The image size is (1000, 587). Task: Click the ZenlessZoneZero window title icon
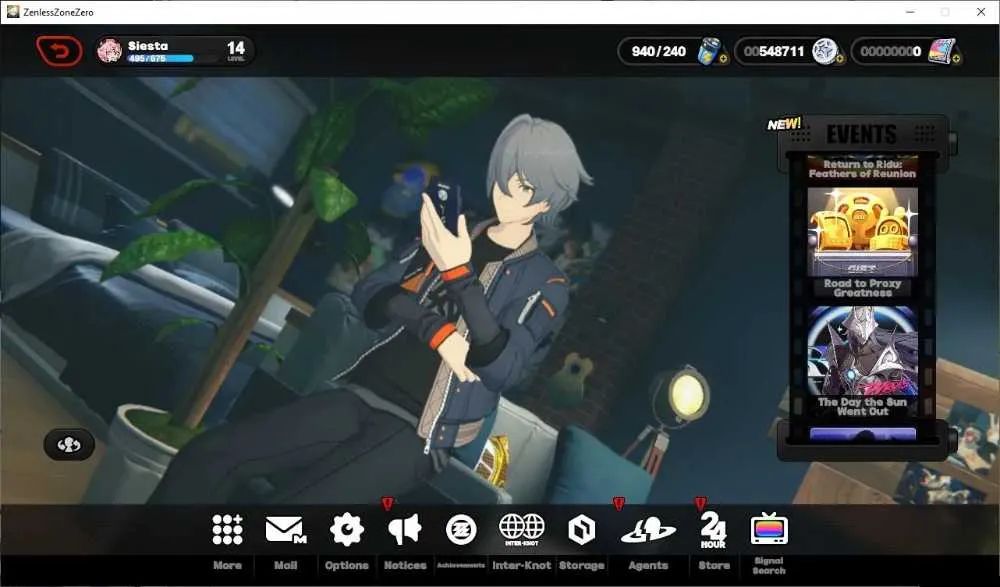12,11
